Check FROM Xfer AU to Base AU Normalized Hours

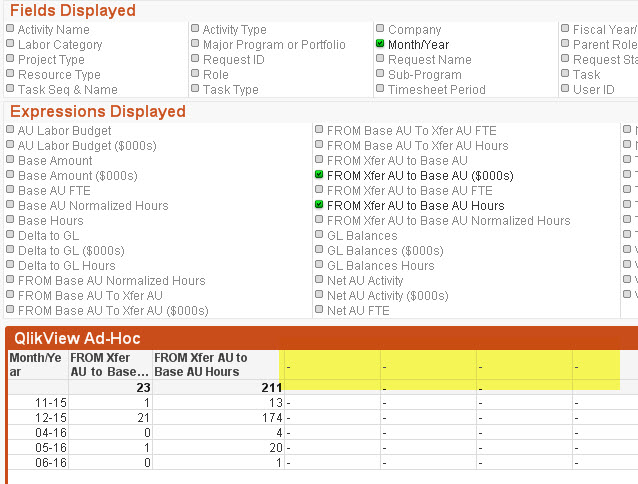point(319,220)
